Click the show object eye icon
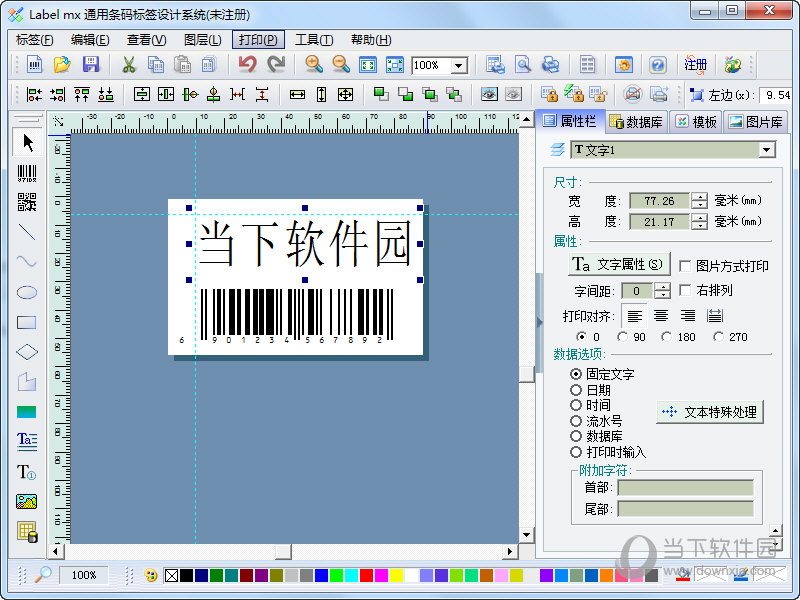800x600 pixels. click(x=489, y=94)
